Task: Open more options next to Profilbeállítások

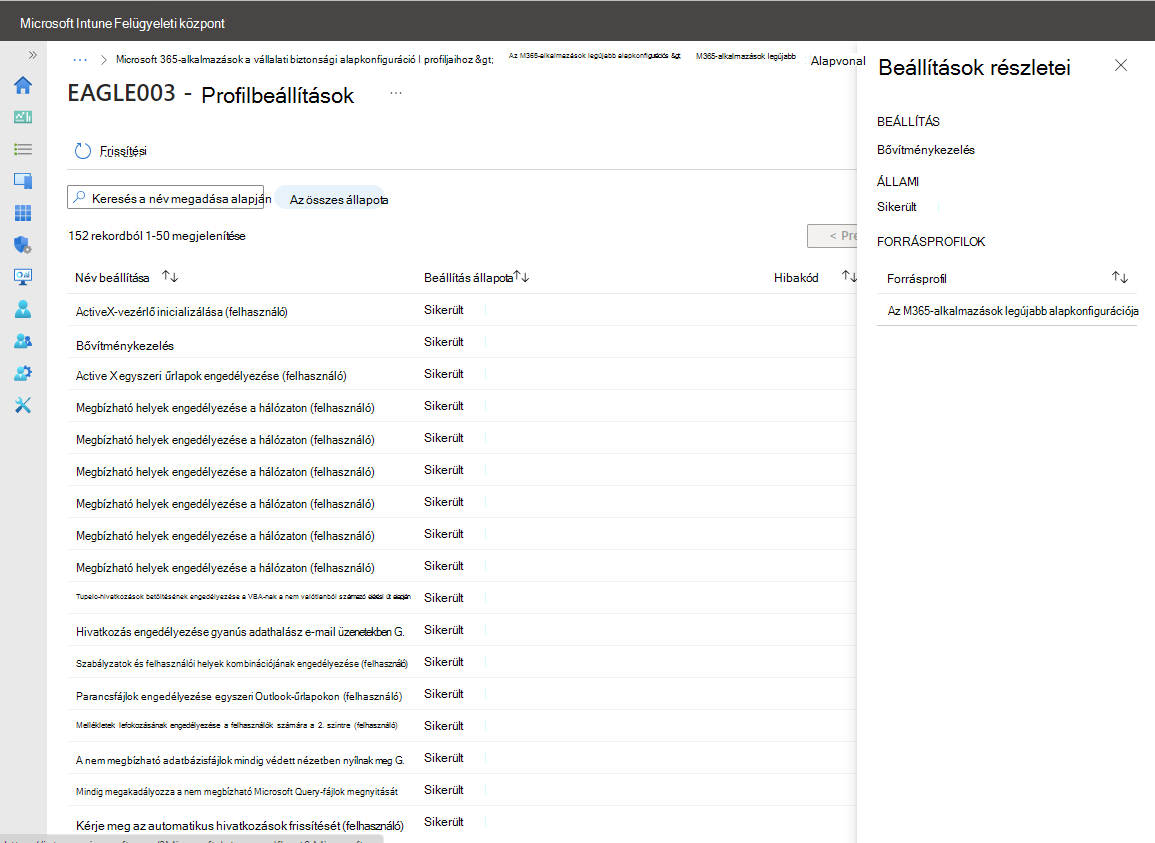Action: 396,94
